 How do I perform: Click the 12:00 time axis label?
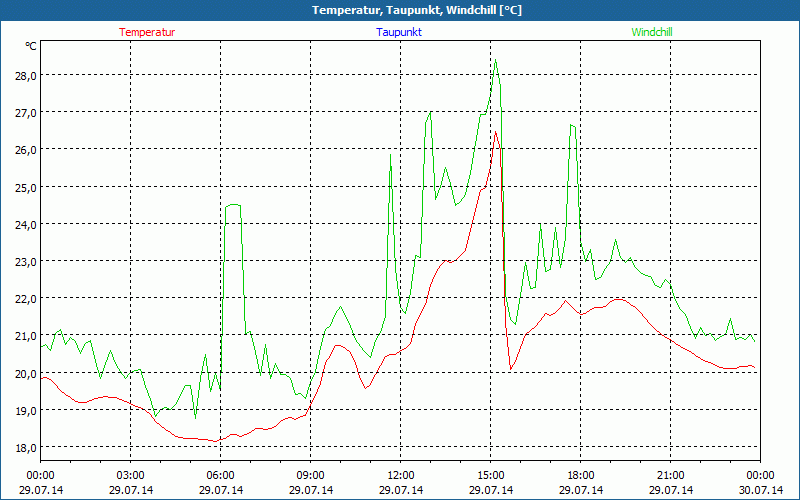(401, 476)
